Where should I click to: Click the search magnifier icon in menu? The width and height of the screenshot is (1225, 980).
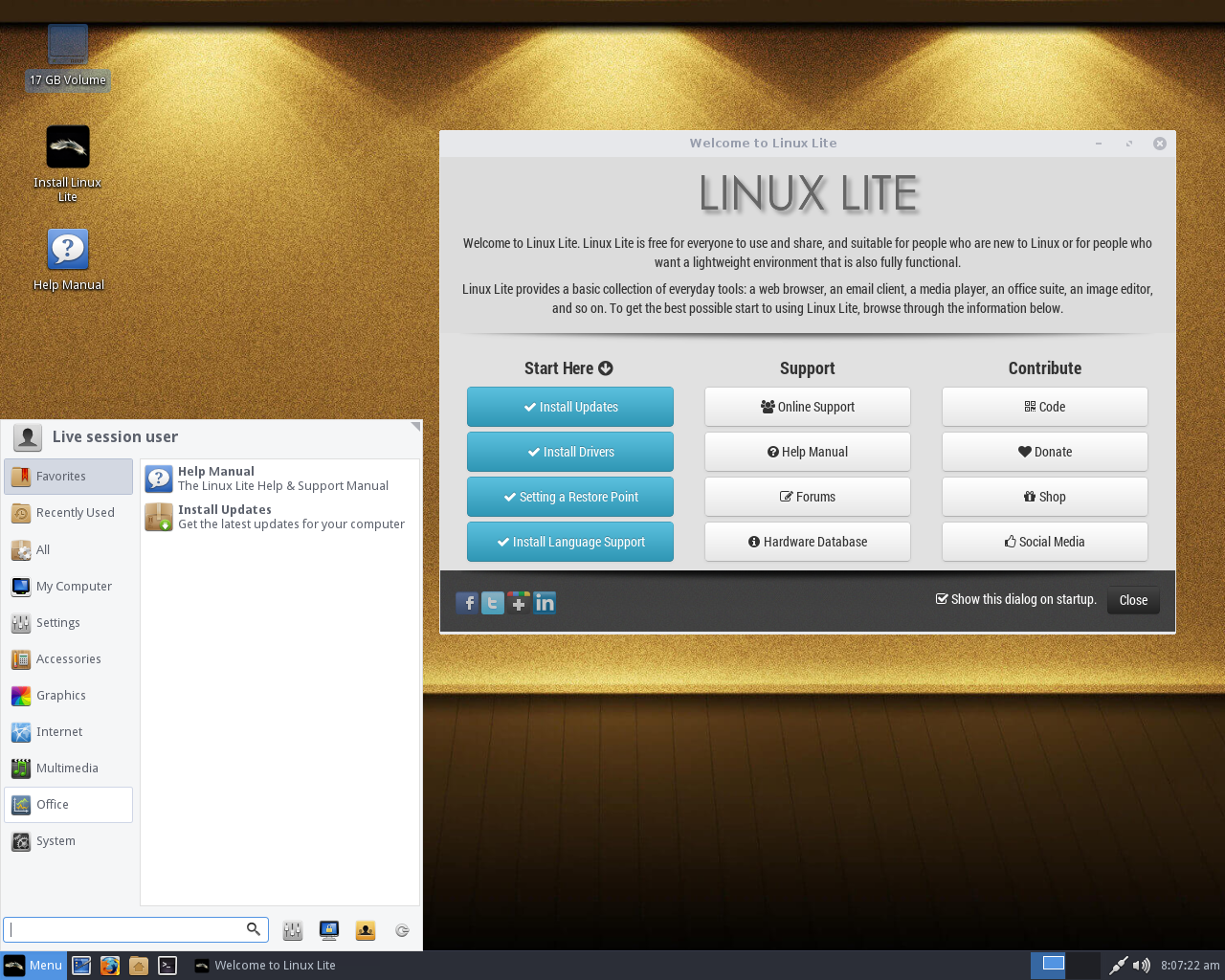click(254, 929)
